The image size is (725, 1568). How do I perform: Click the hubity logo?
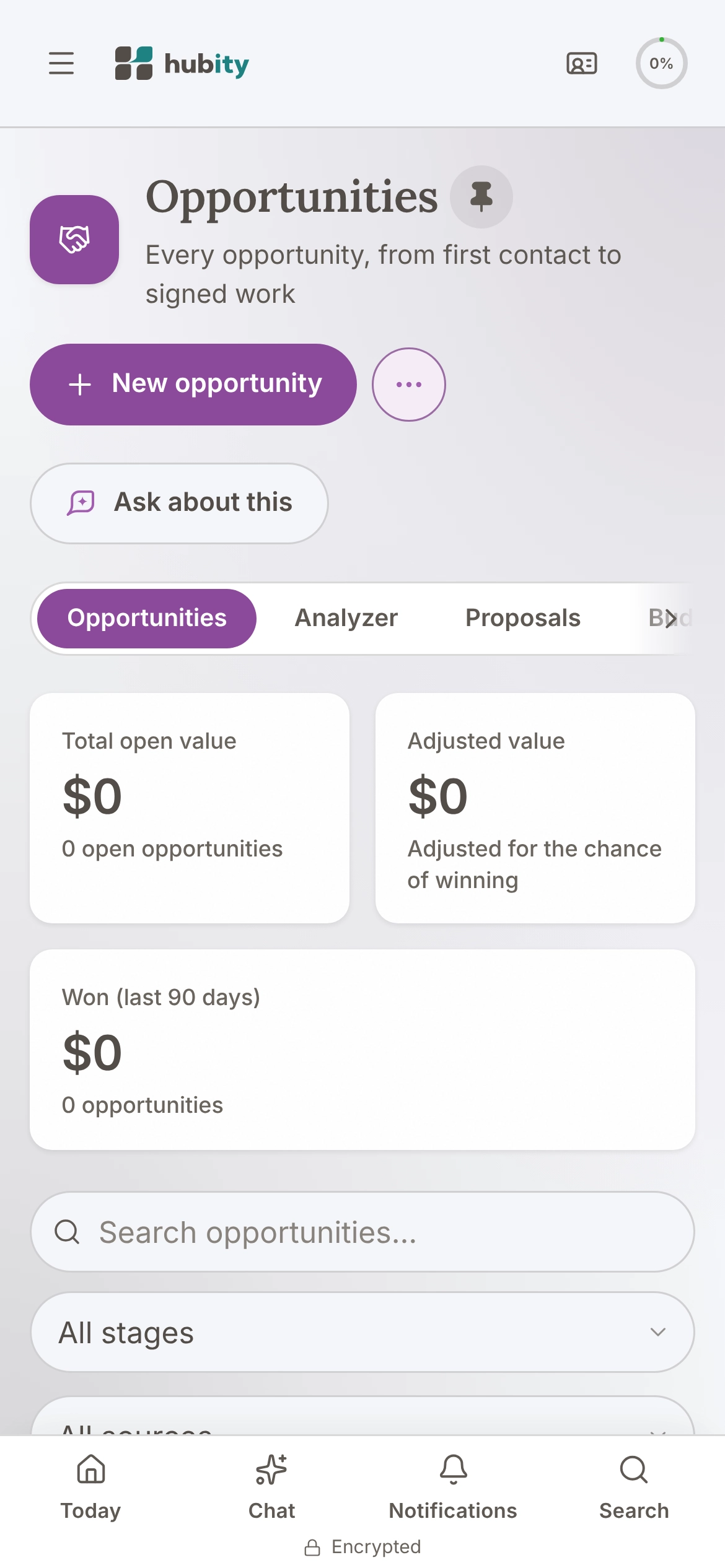tap(182, 63)
